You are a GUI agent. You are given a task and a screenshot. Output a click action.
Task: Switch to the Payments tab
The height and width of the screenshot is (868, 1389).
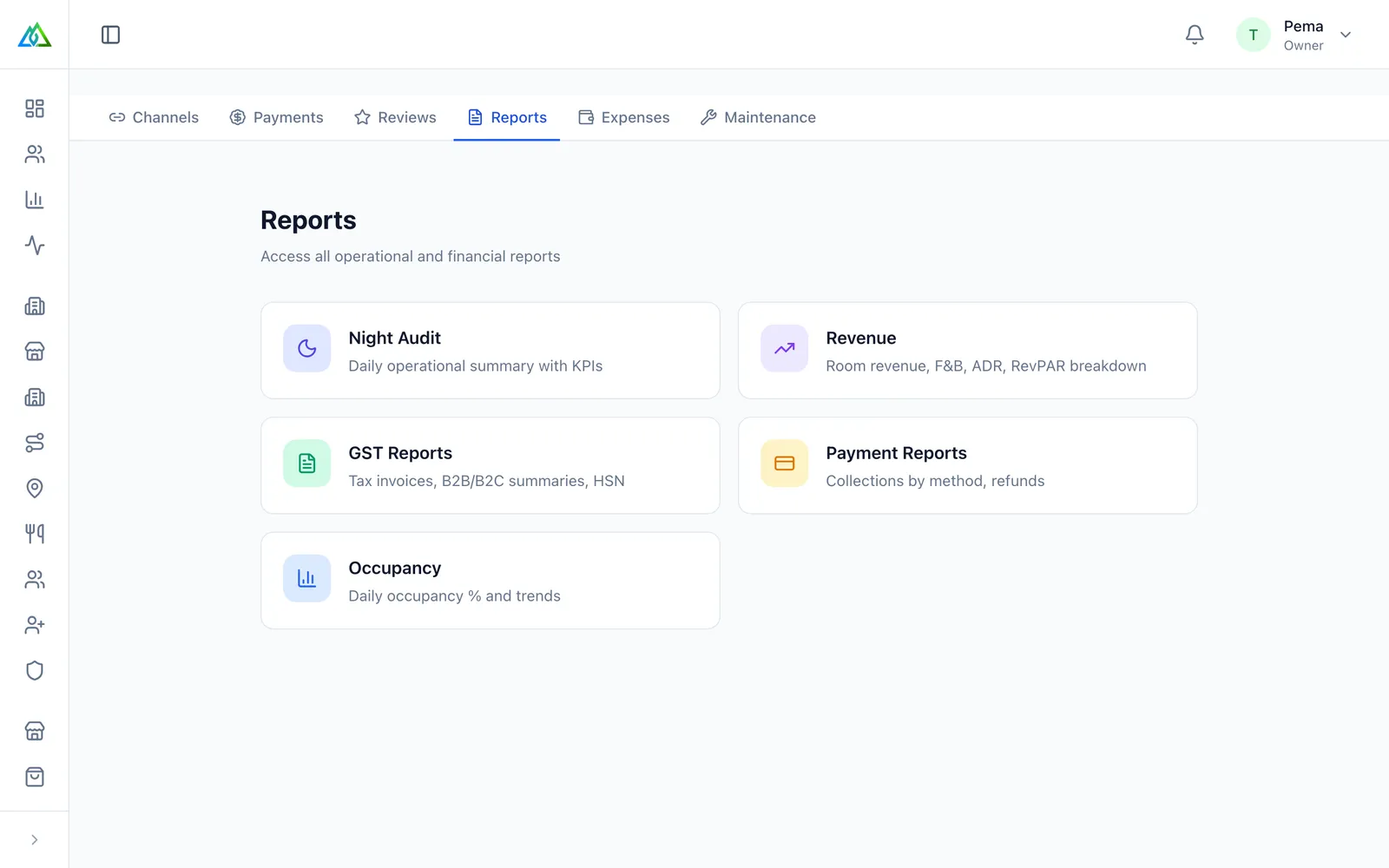tap(276, 117)
